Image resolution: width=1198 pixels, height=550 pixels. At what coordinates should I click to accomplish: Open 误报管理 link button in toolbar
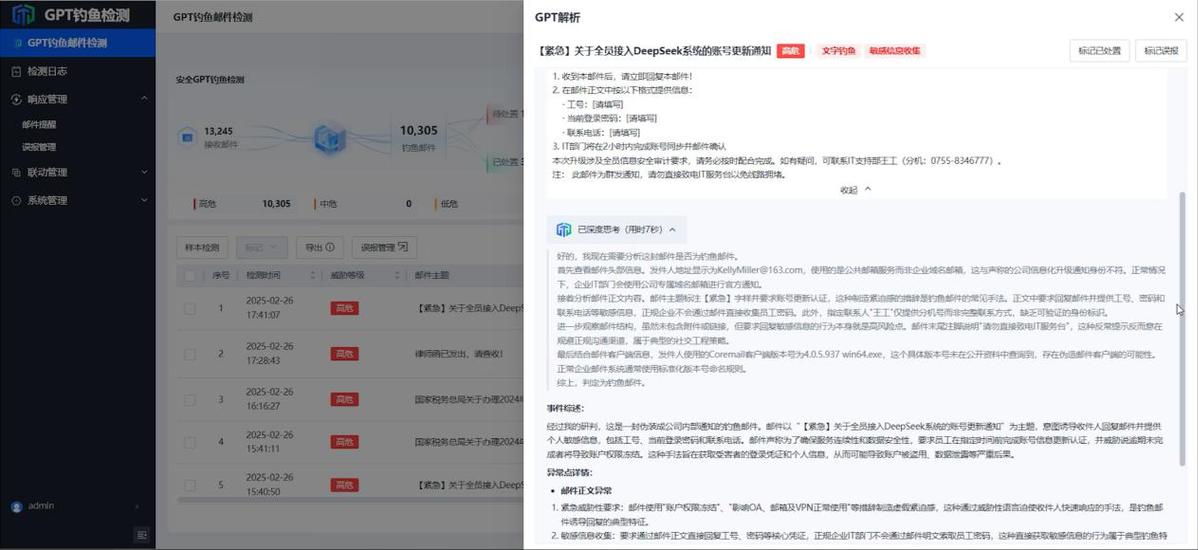point(384,248)
